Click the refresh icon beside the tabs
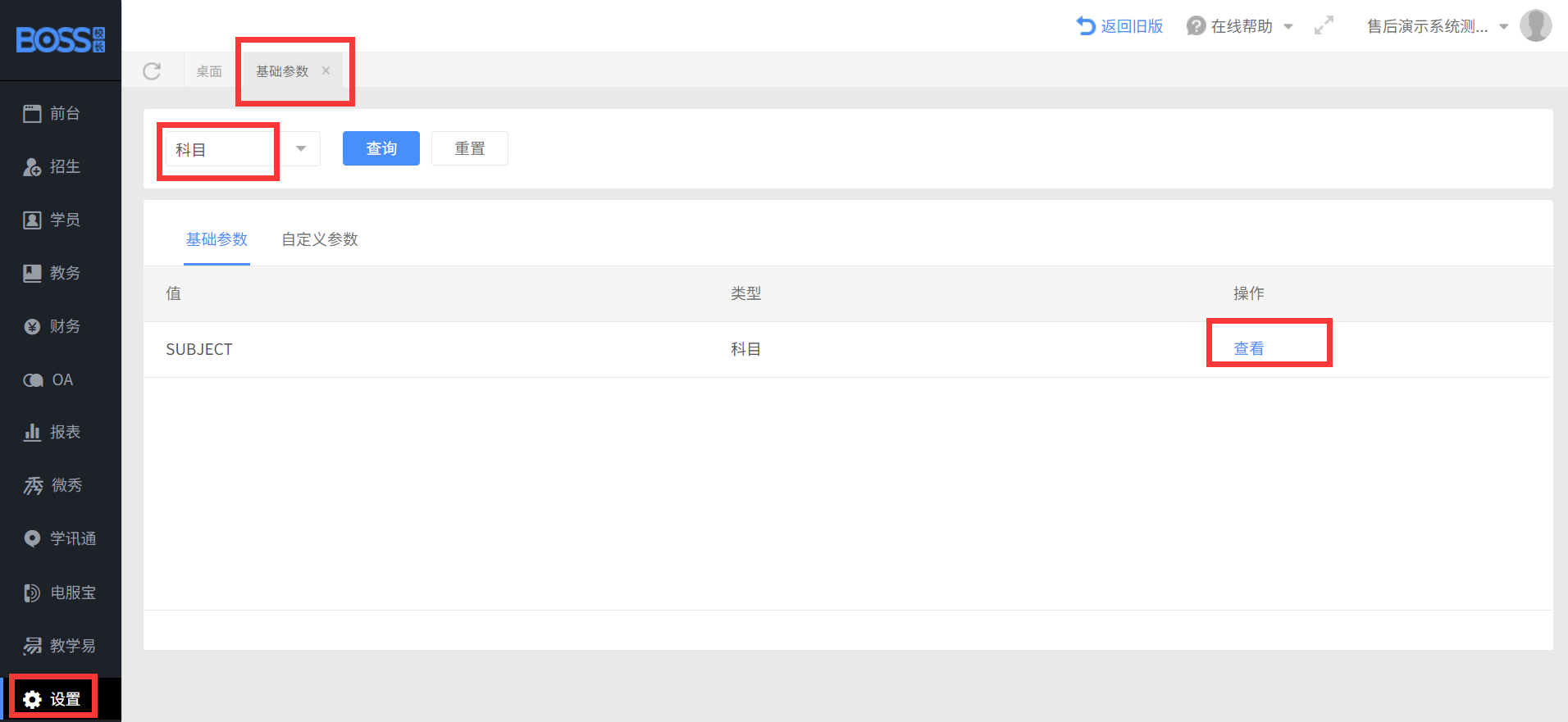The width and height of the screenshot is (1568, 722). pos(152,71)
